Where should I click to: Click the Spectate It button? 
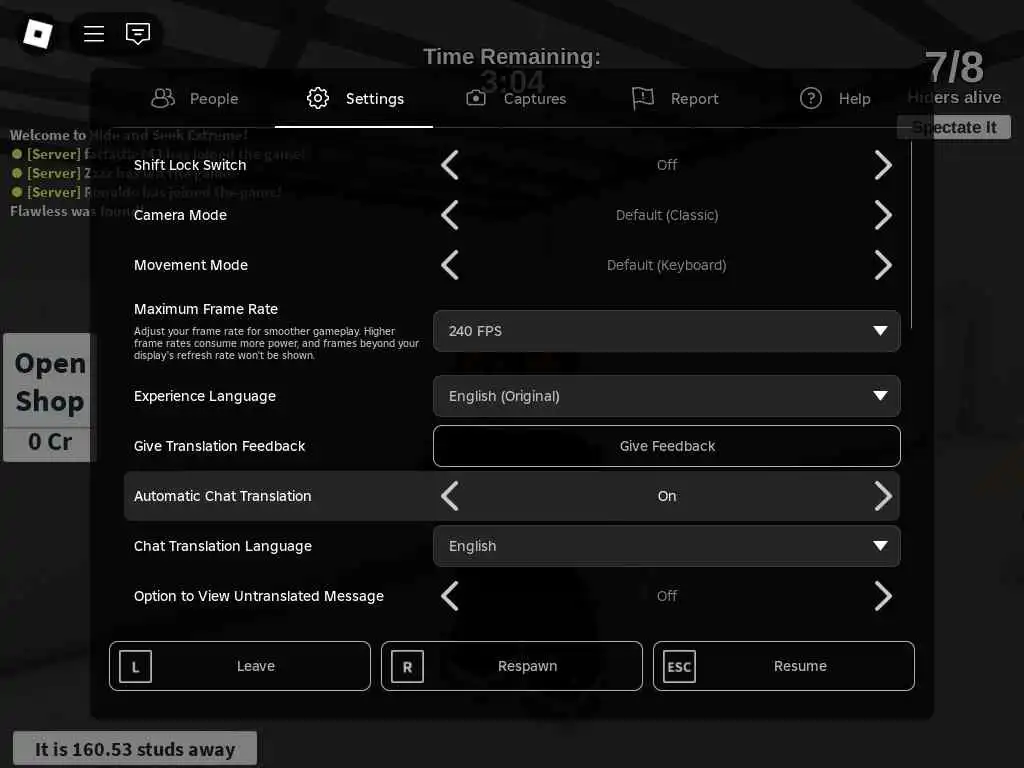pyautogui.click(x=954, y=127)
